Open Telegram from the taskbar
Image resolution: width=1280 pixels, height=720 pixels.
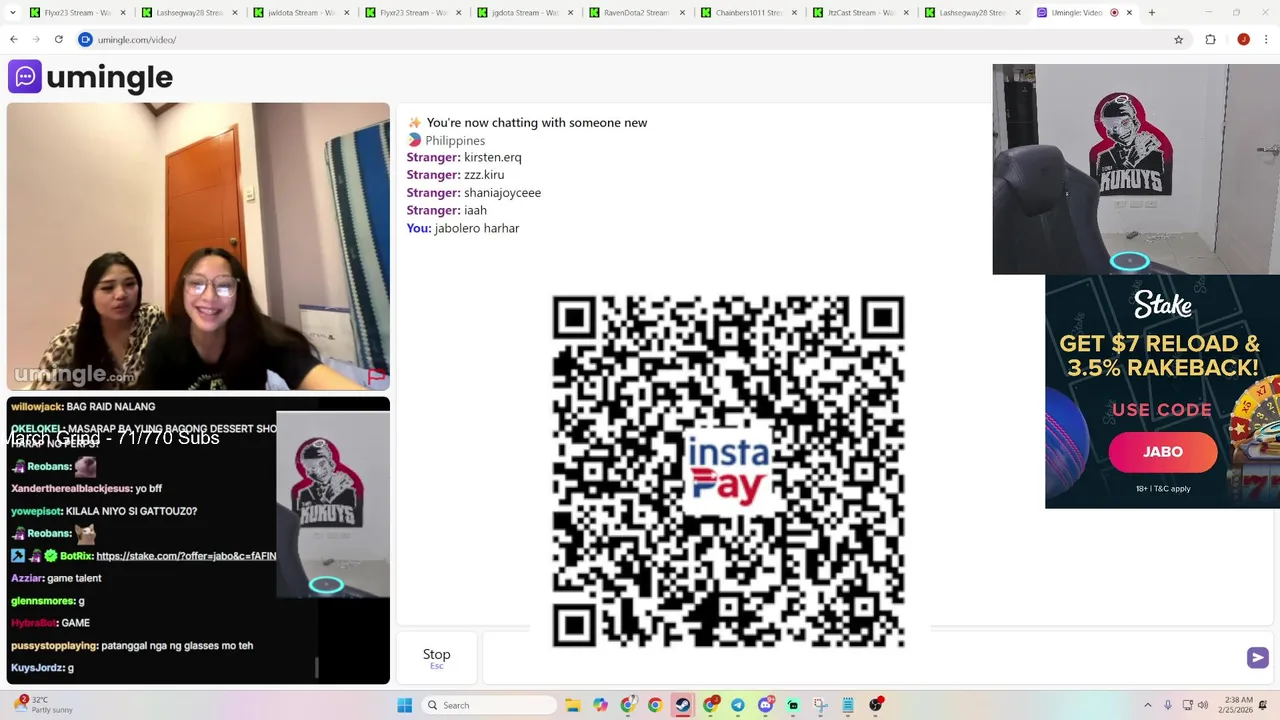pos(737,705)
